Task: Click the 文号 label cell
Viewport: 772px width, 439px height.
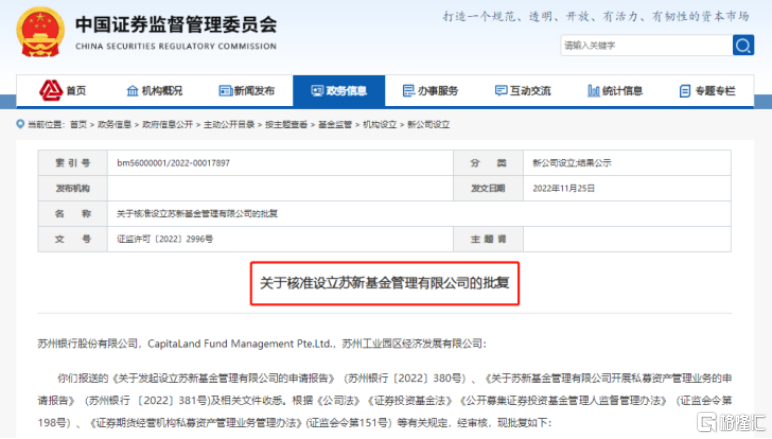Action: tap(73, 239)
